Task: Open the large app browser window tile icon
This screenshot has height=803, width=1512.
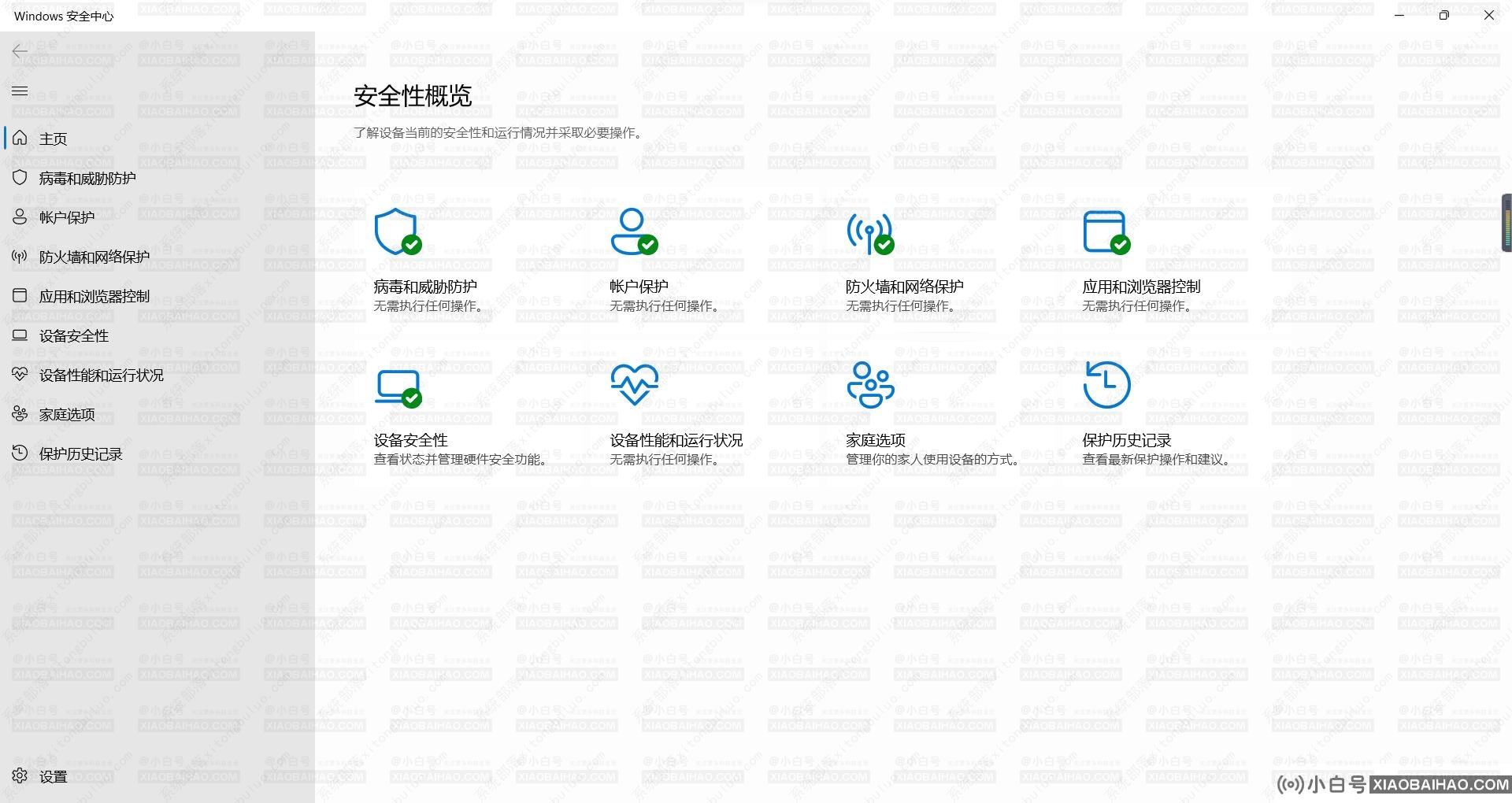Action: [1106, 232]
